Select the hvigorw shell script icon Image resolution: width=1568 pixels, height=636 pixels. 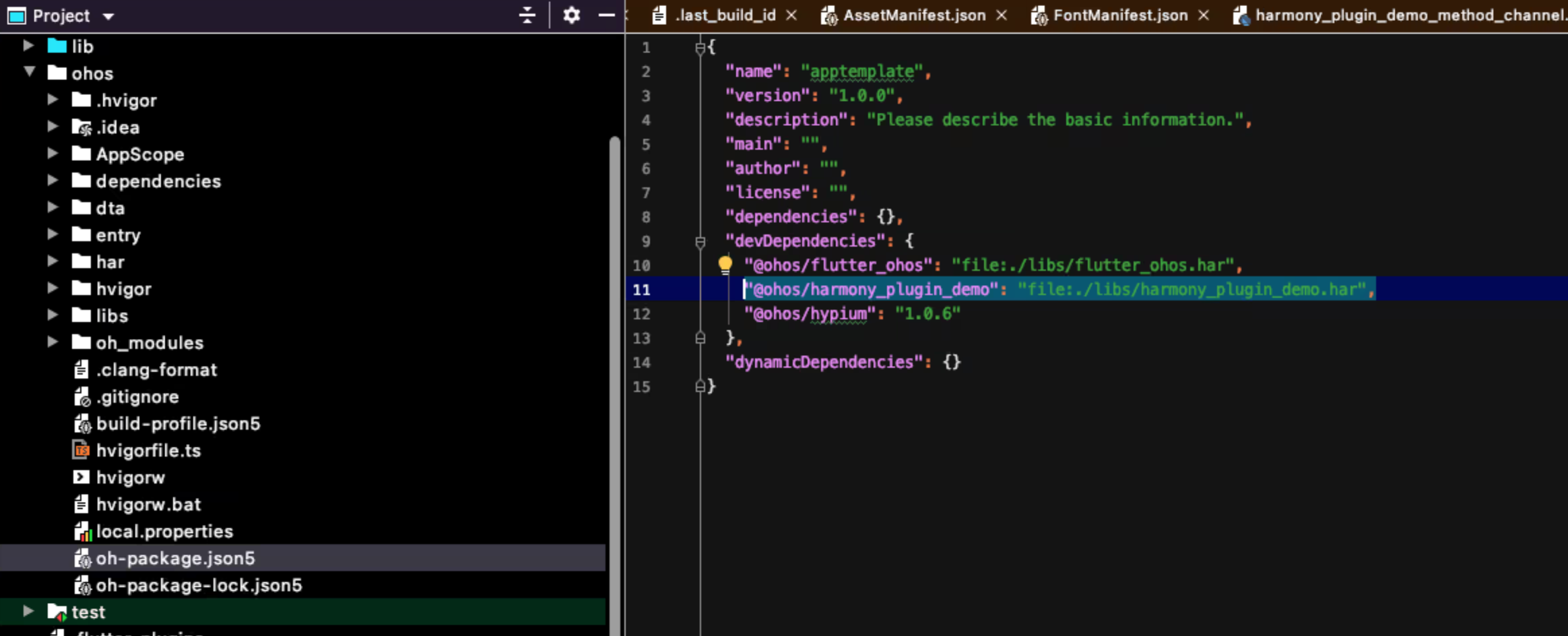[81, 477]
